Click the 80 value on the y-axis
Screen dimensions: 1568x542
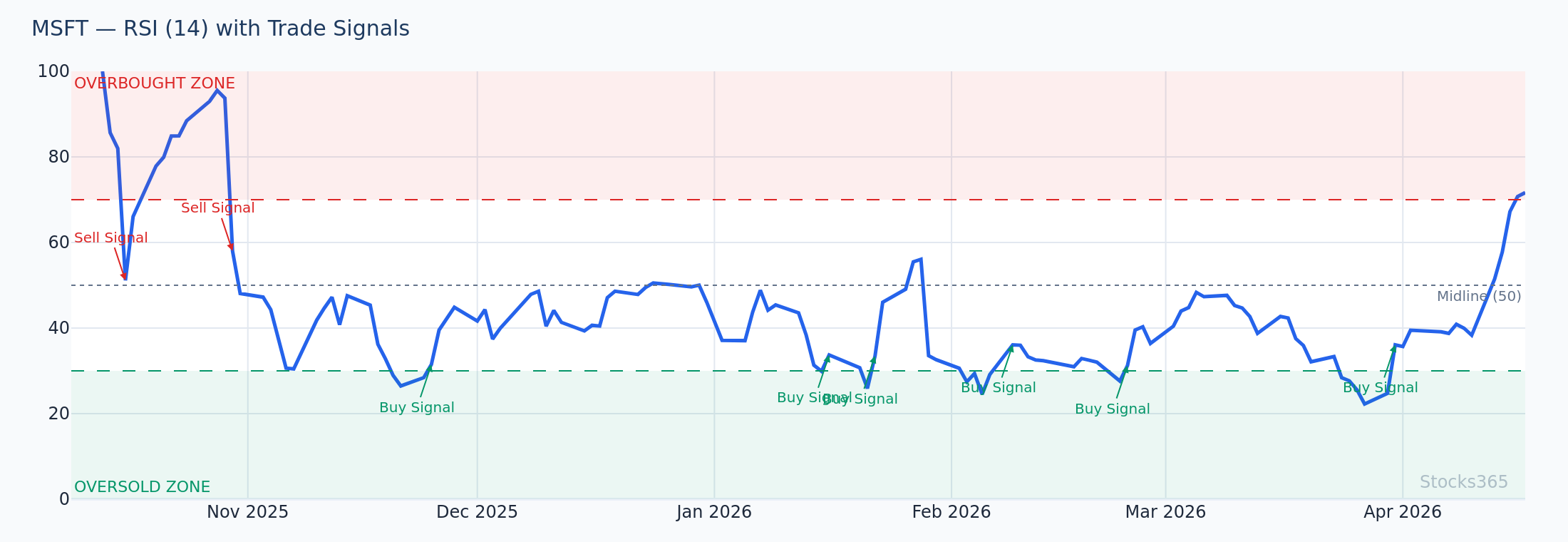[x=58, y=158]
